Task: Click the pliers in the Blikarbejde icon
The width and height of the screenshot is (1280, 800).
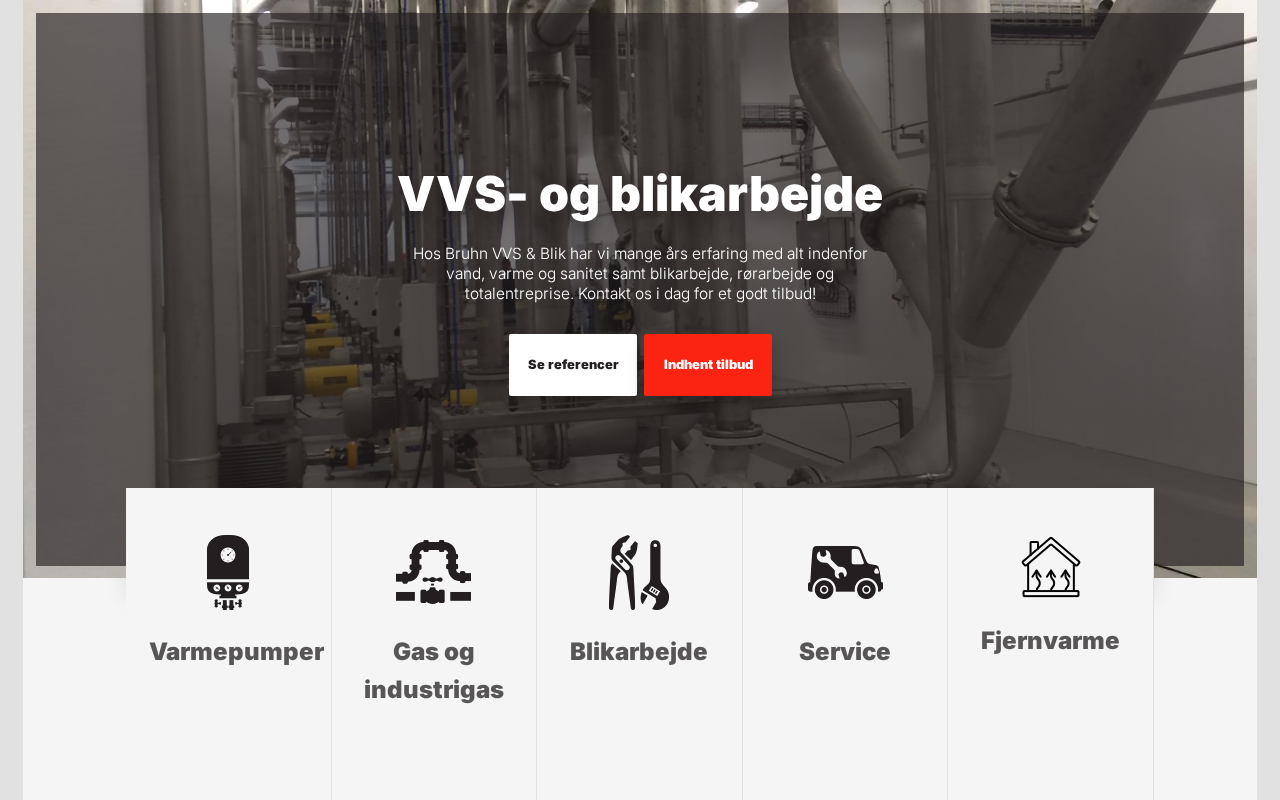Action: pos(624,572)
